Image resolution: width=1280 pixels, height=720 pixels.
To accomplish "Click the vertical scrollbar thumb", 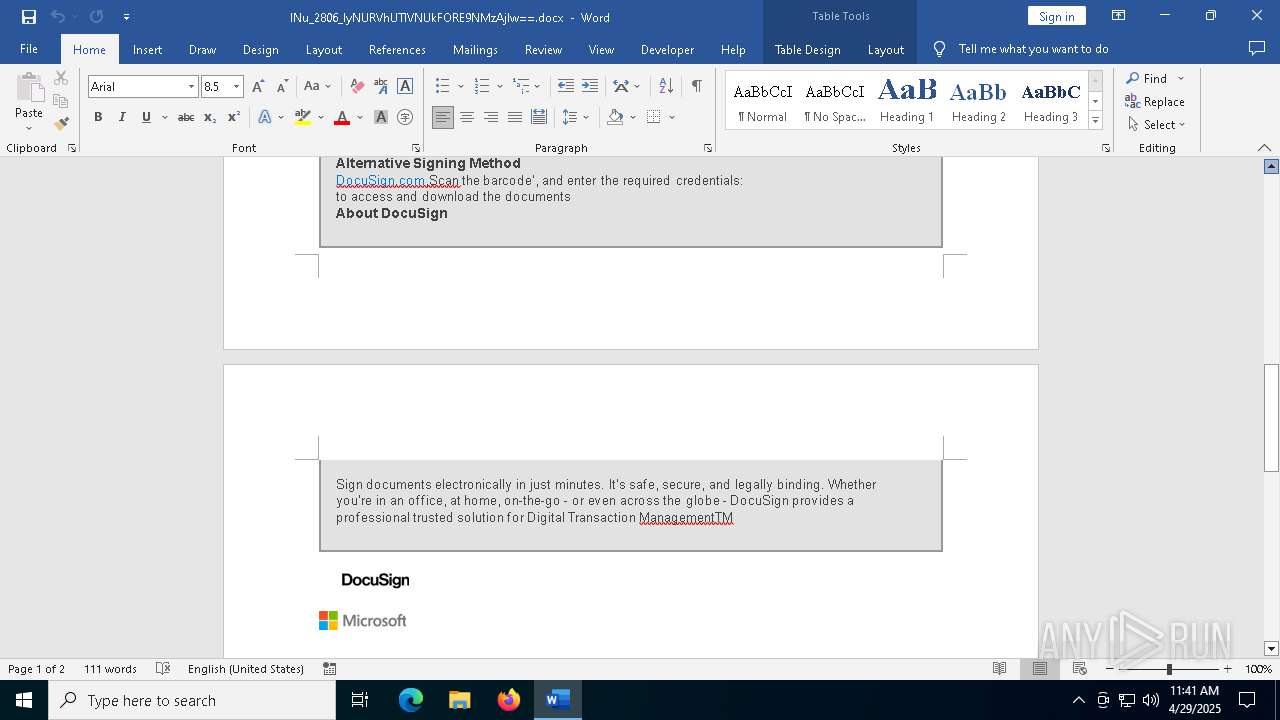I will 1271,418.
